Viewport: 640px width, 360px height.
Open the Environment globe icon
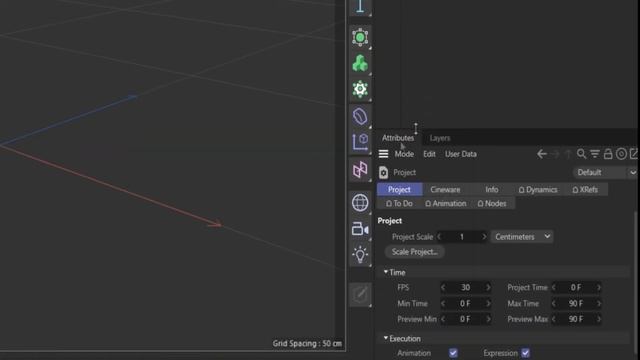pyautogui.click(x=360, y=202)
